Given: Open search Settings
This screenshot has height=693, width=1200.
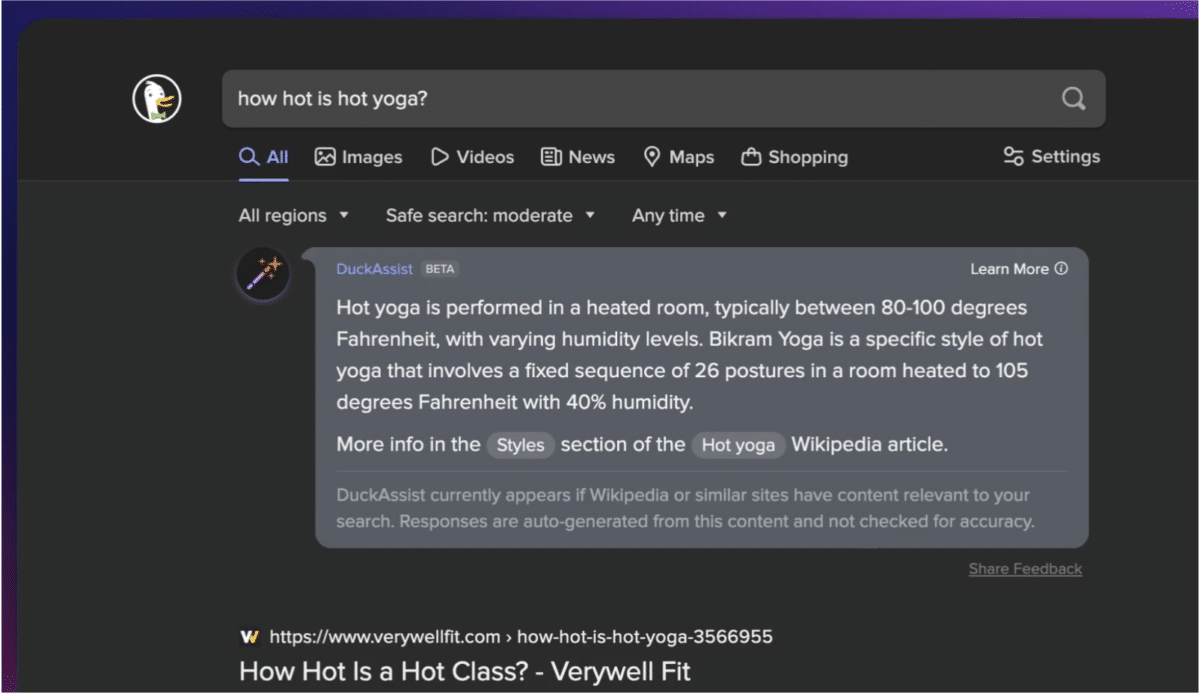Looking at the screenshot, I should [1052, 156].
